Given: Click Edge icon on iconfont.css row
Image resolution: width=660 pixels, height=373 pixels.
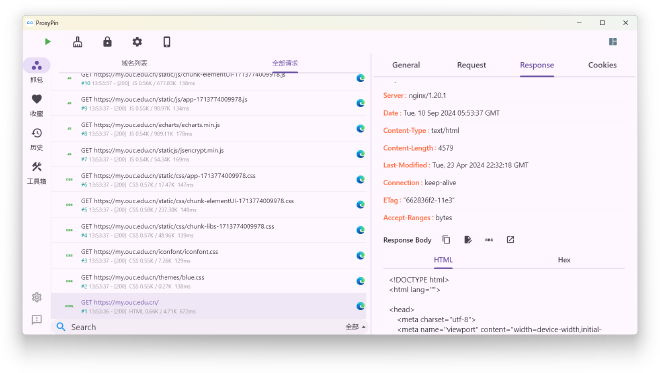Looking at the screenshot, I should click(x=360, y=256).
